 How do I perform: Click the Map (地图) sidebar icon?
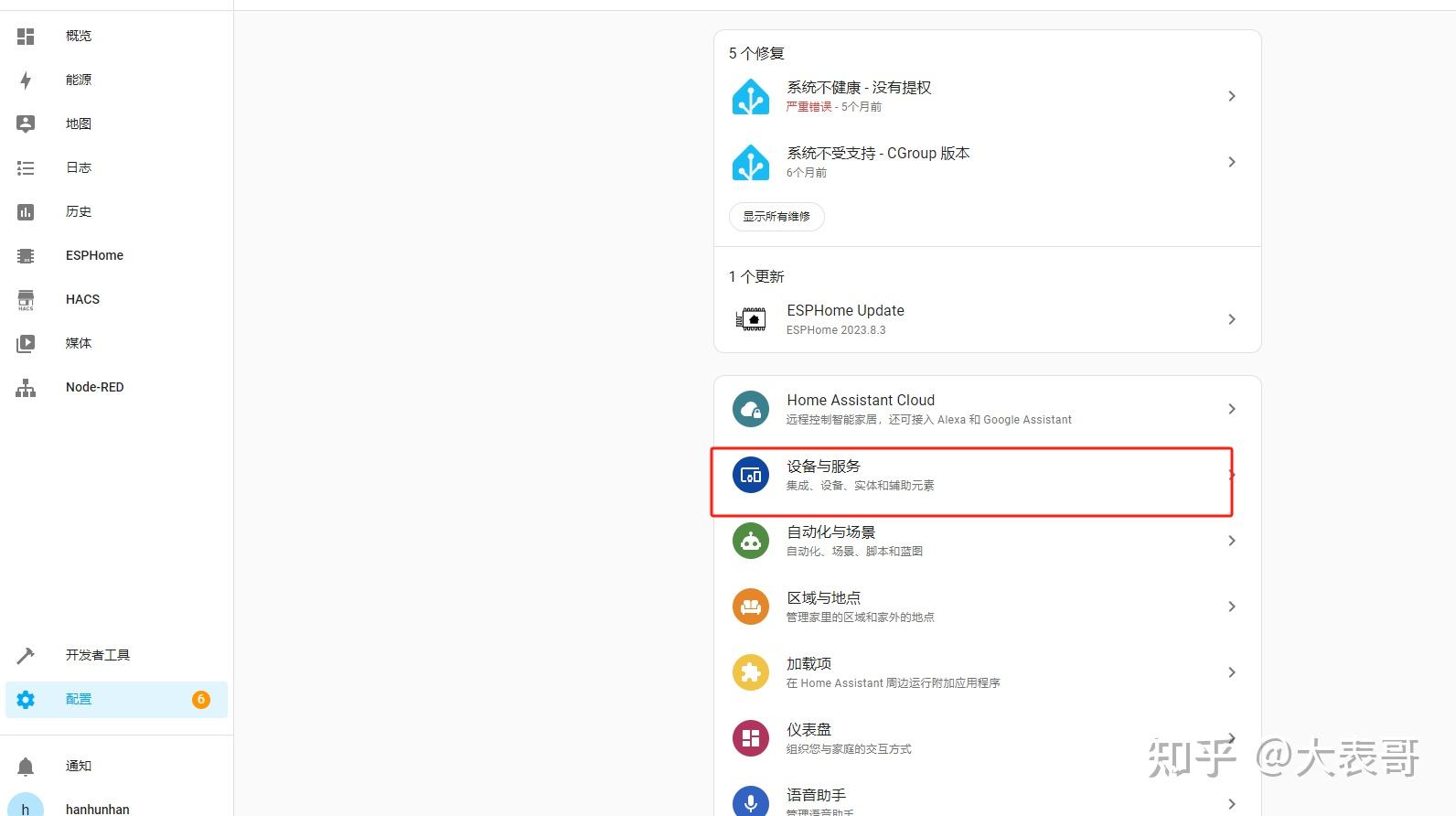coord(26,123)
